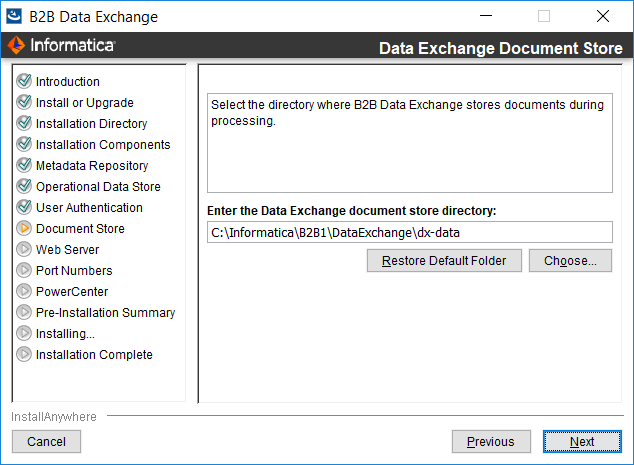Select the Port Numbers step label
This screenshot has height=465, width=634.
pyautogui.click(x=74, y=271)
